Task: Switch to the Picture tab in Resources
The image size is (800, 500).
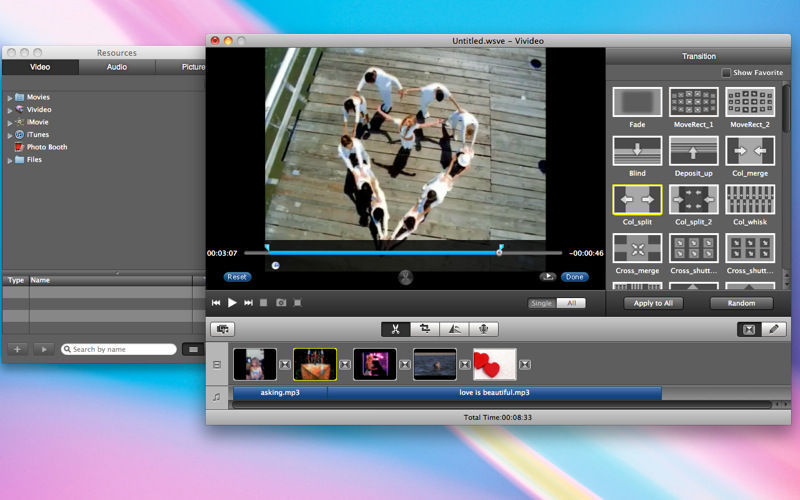Action: point(181,67)
